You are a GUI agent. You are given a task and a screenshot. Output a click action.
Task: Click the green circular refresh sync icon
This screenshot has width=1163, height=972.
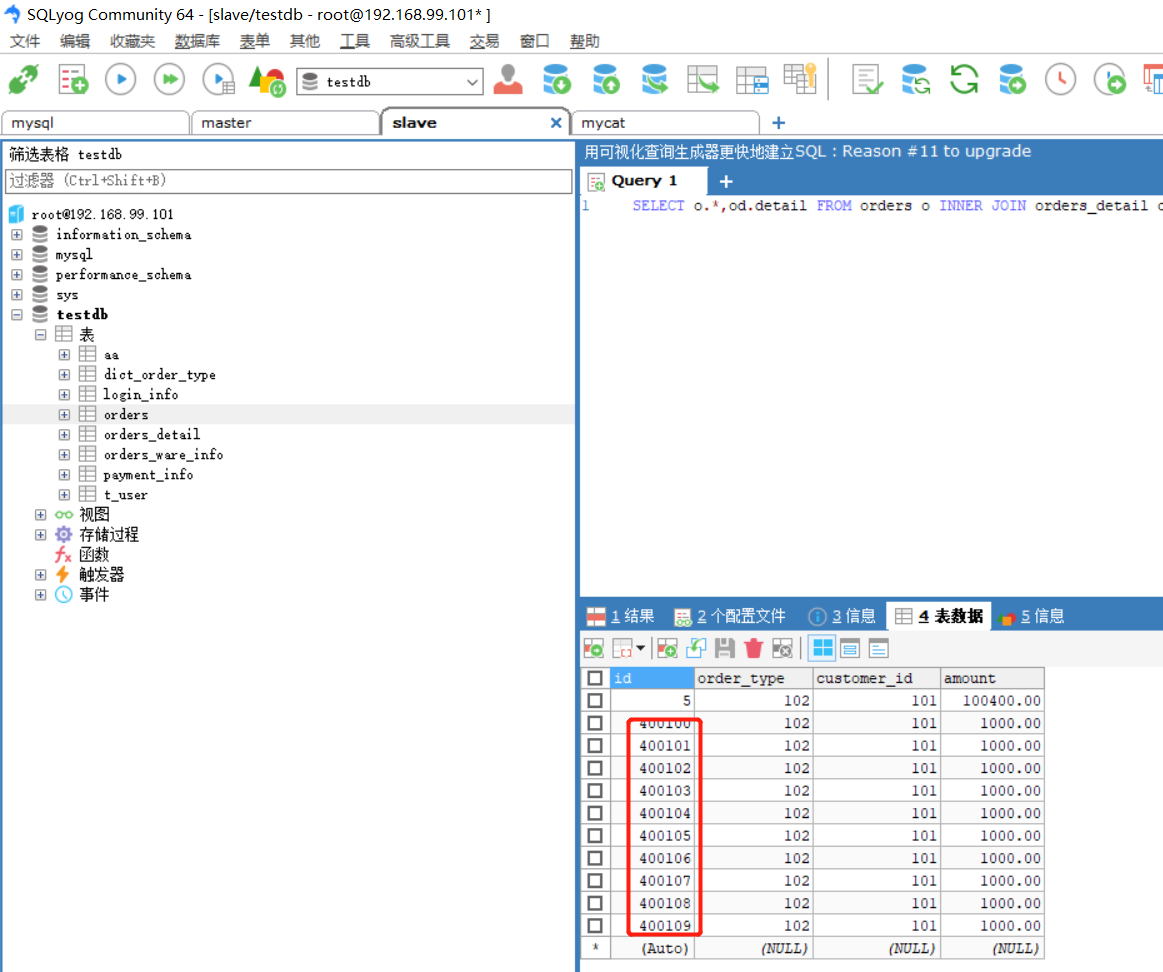point(963,79)
